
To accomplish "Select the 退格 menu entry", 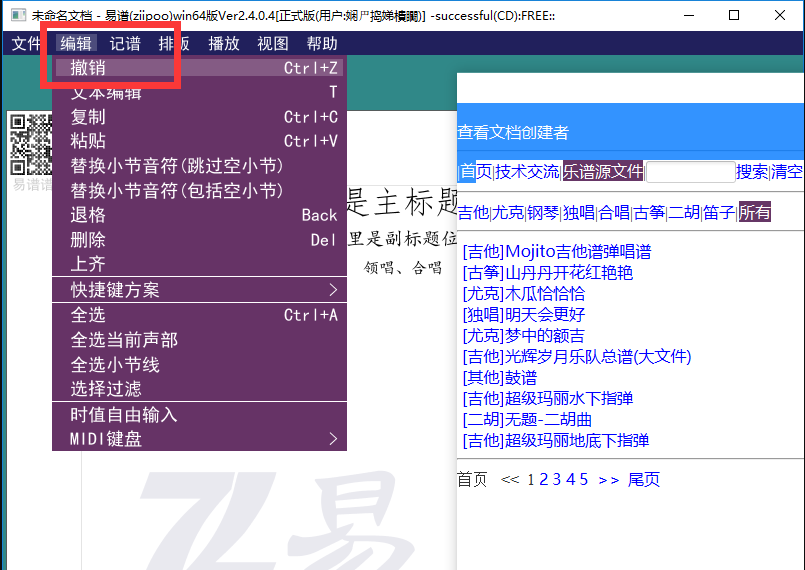I will pyautogui.click(x=199, y=215).
